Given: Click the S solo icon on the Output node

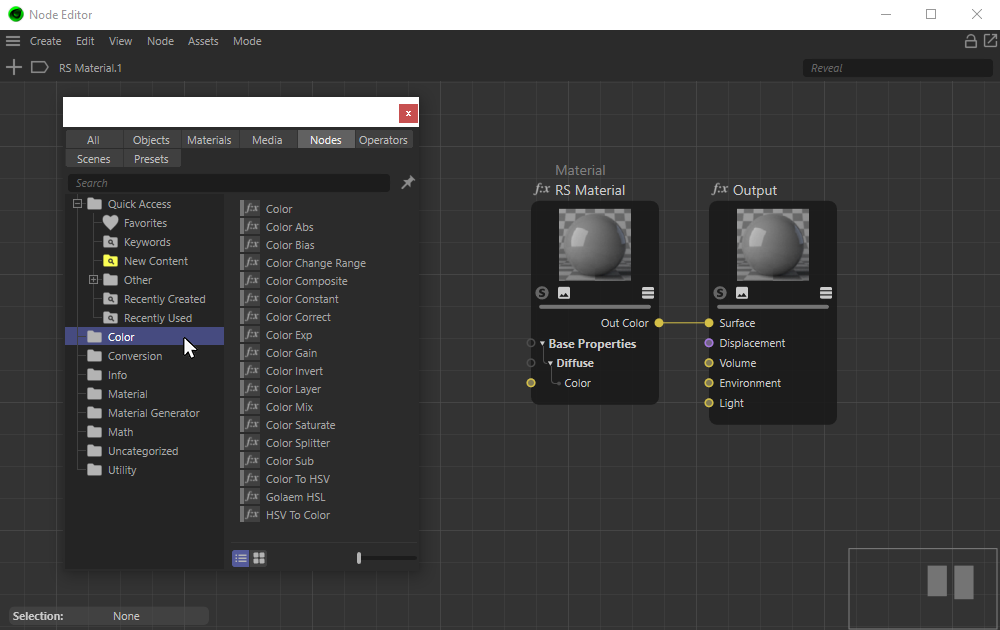Looking at the screenshot, I should pyautogui.click(x=720, y=293).
